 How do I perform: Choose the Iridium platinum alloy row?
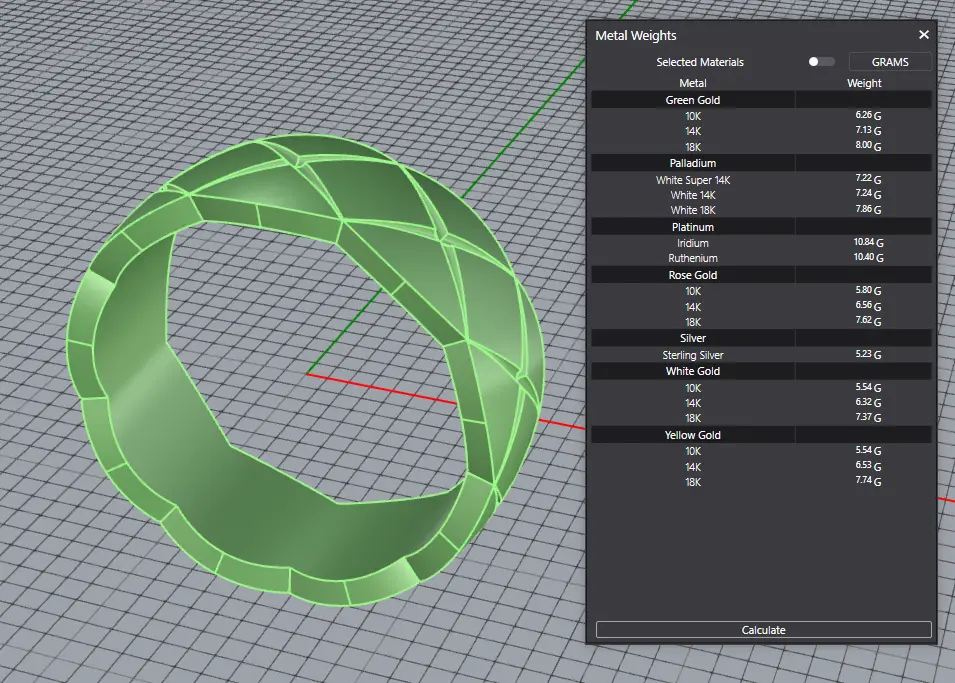tap(693, 243)
